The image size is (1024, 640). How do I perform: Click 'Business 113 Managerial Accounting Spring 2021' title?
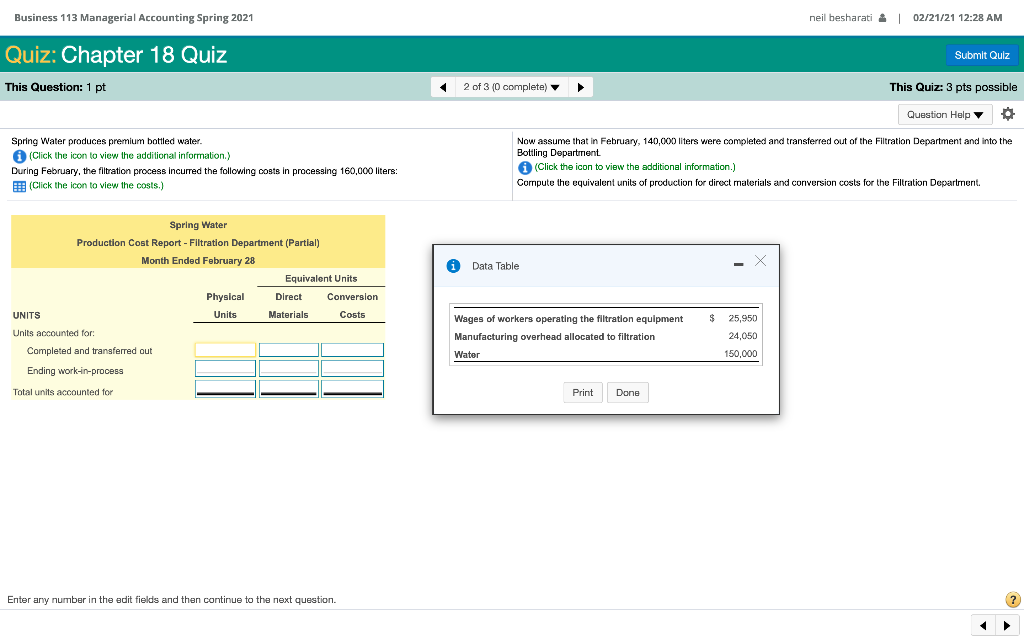[x=134, y=18]
